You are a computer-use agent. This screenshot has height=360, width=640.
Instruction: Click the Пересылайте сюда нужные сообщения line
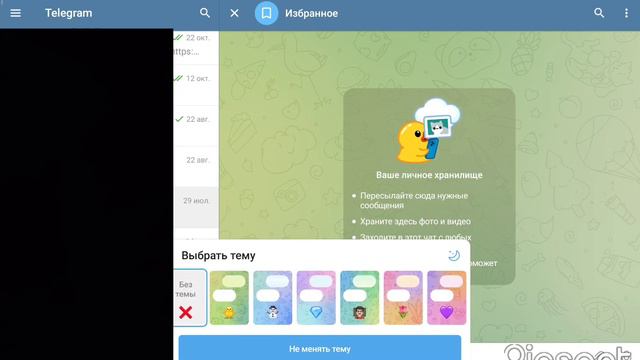coord(414,200)
